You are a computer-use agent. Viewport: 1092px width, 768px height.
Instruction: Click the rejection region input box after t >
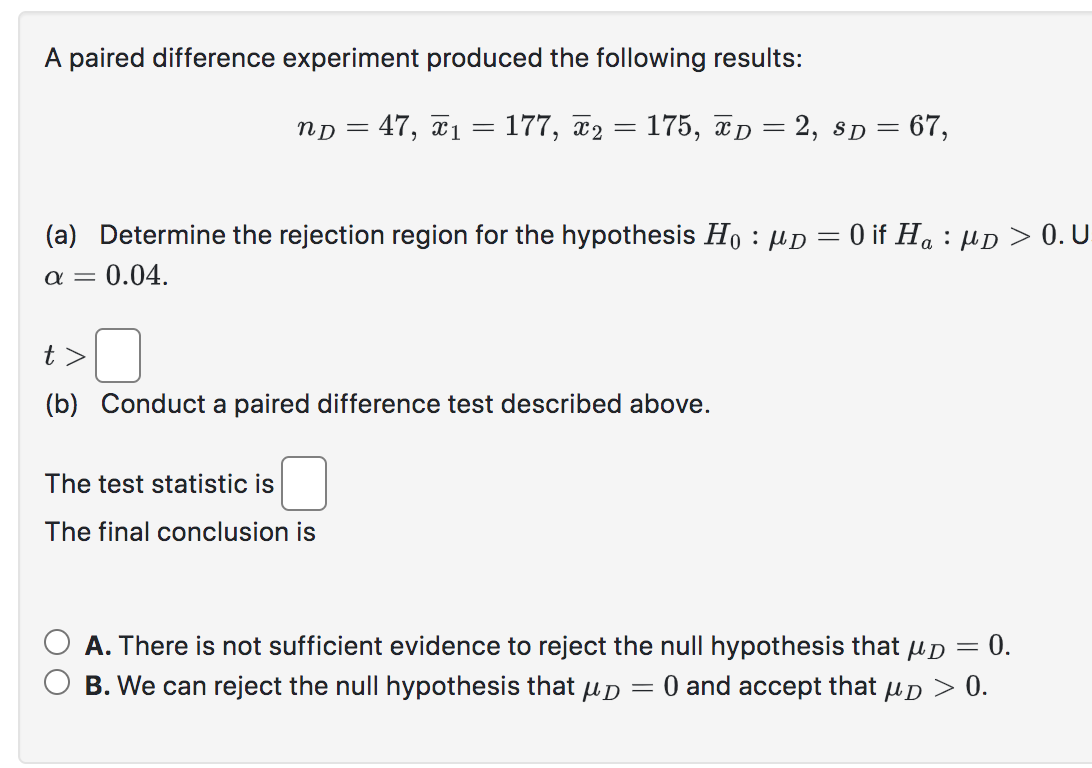point(117,355)
